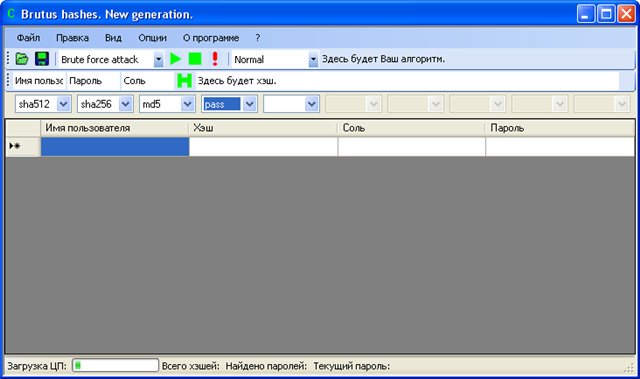Expand the empty fifth algorithm combo box
This screenshot has width=640, height=379.
point(311,104)
